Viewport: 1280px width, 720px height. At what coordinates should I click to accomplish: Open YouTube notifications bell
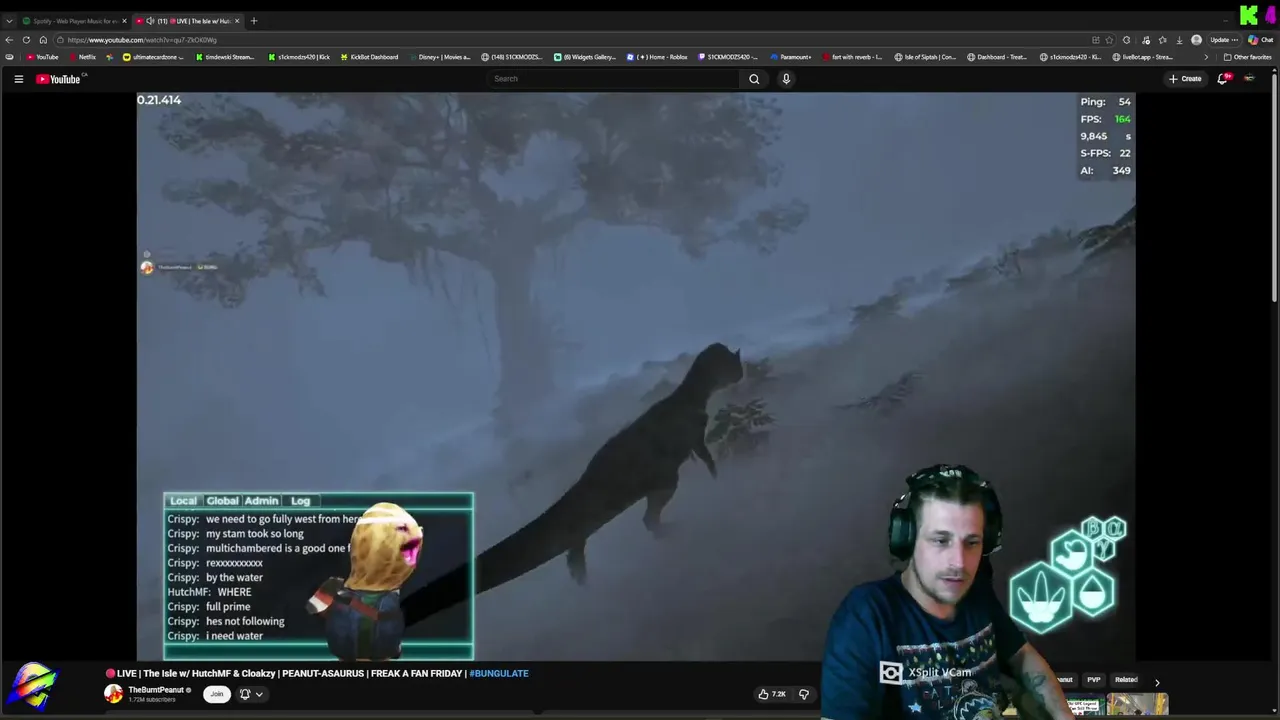1222,79
